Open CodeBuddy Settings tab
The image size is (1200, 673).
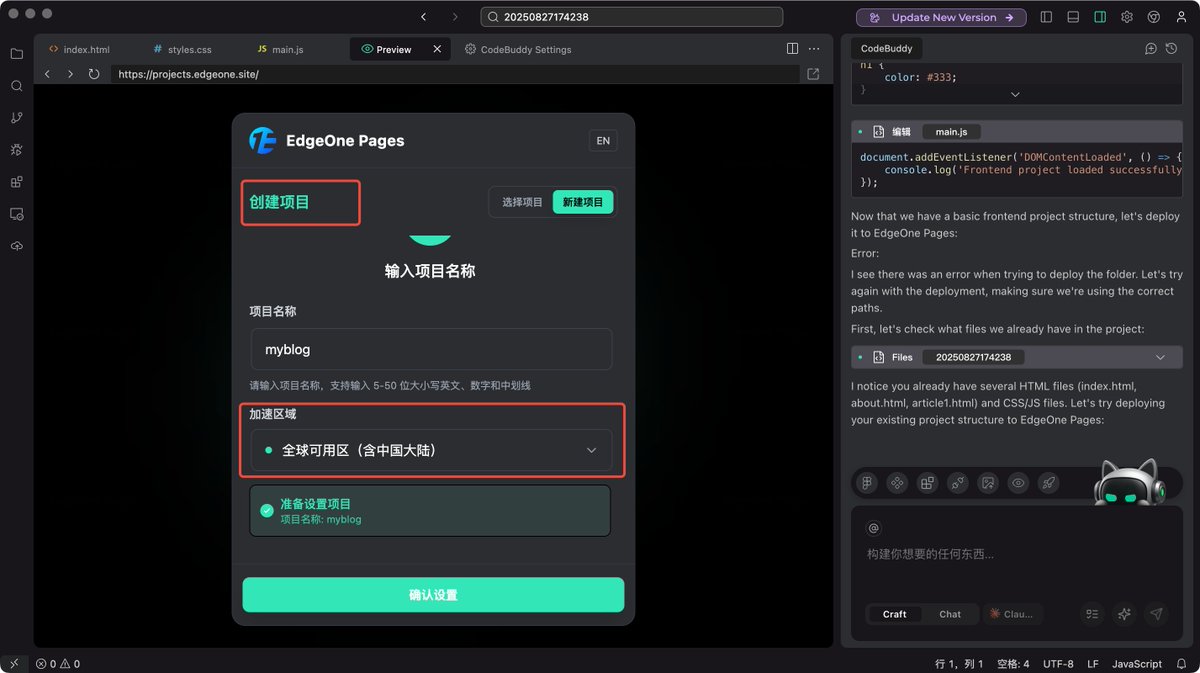coord(518,49)
